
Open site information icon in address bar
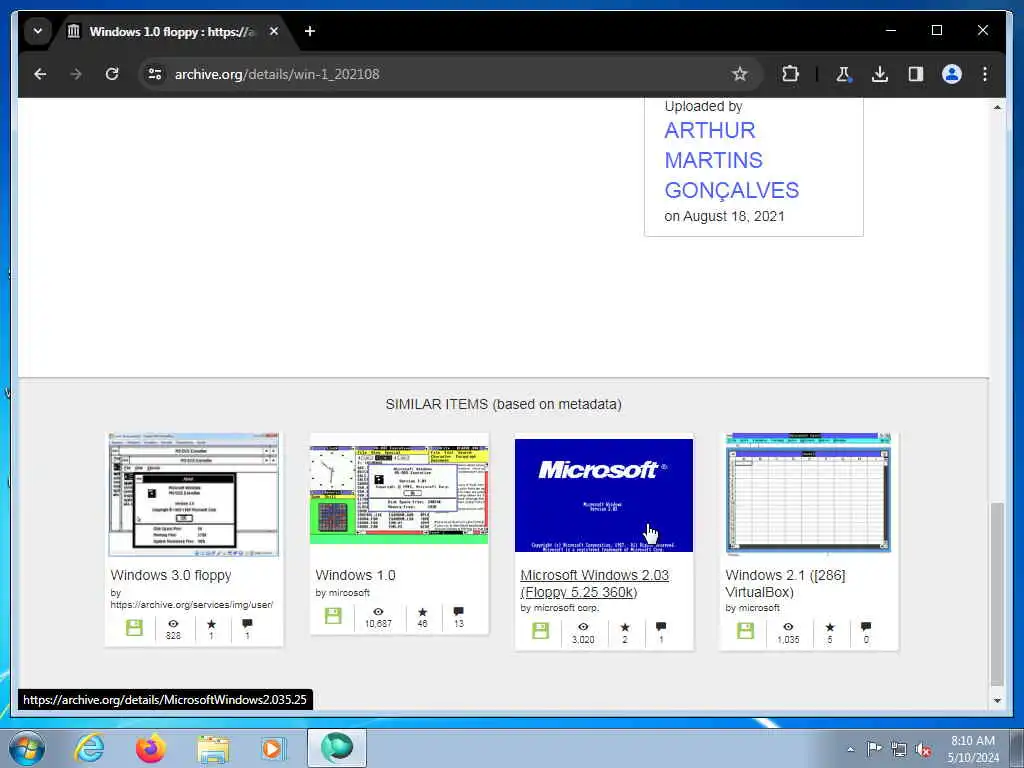155,74
